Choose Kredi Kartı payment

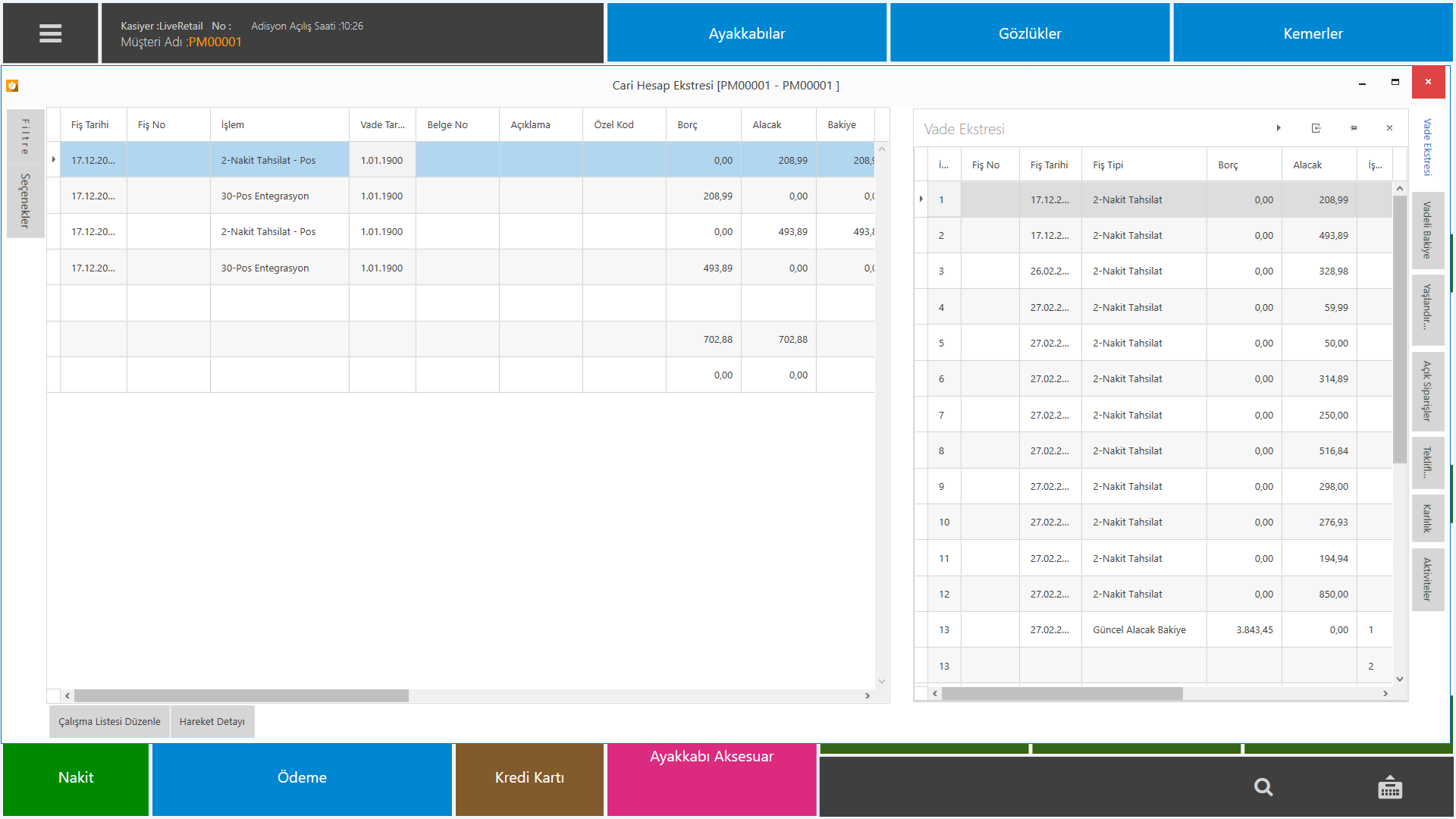click(x=529, y=778)
